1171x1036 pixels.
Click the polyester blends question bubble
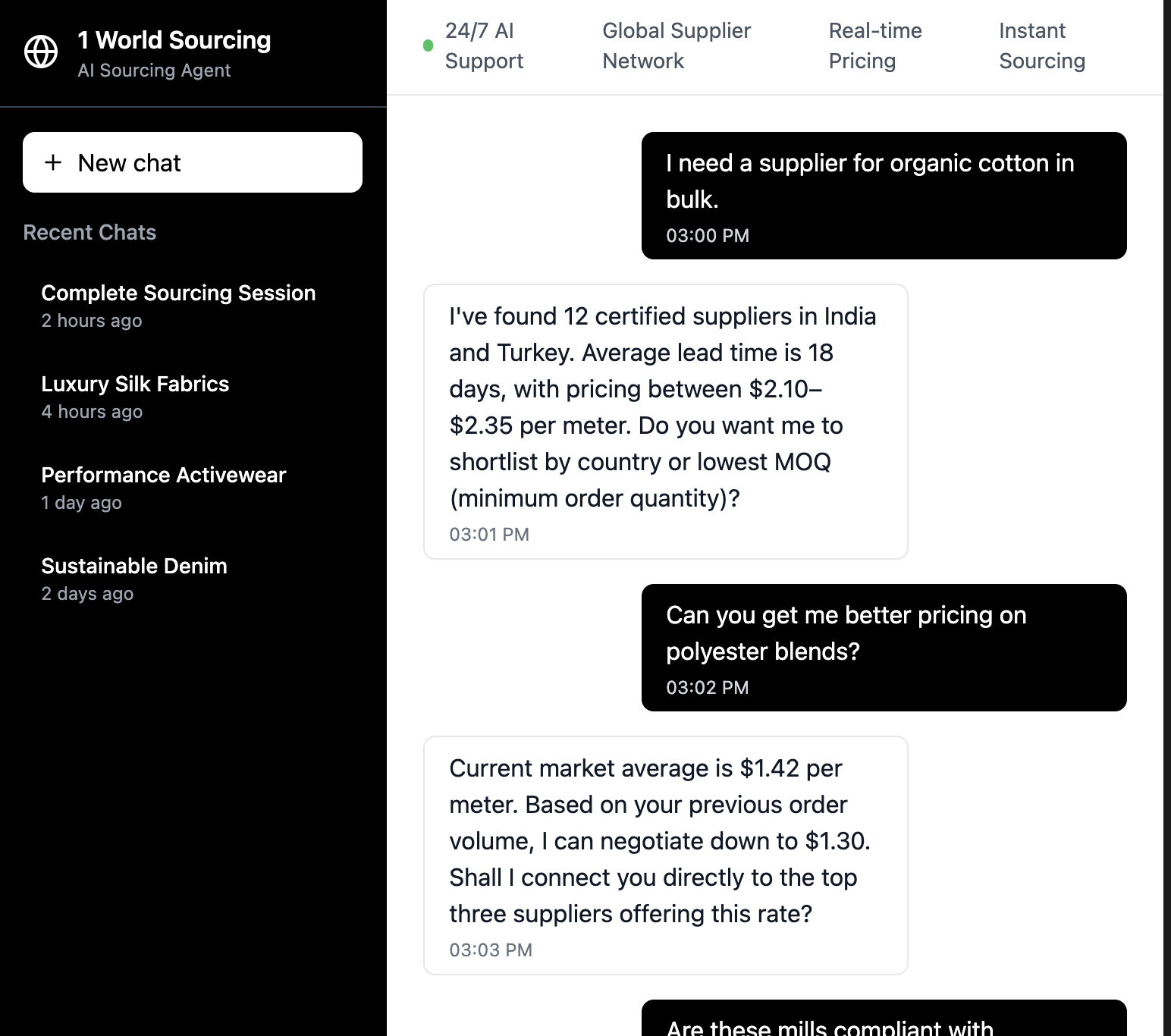tap(884, 646)
